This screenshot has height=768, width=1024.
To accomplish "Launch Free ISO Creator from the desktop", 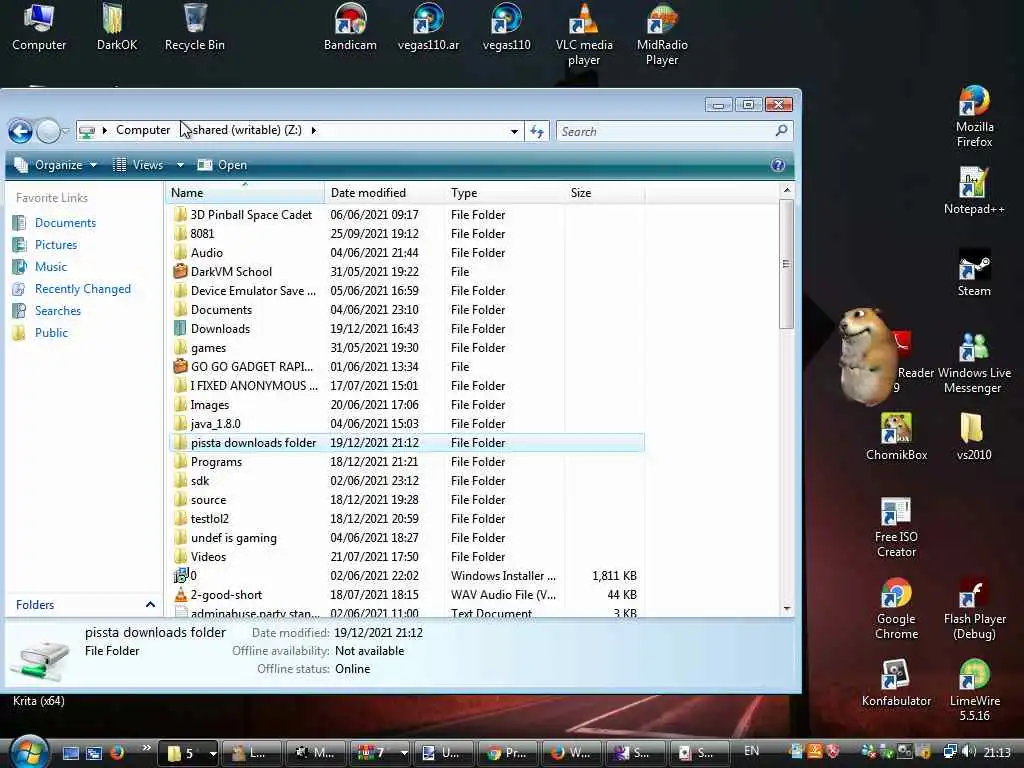I will point(896,527).
